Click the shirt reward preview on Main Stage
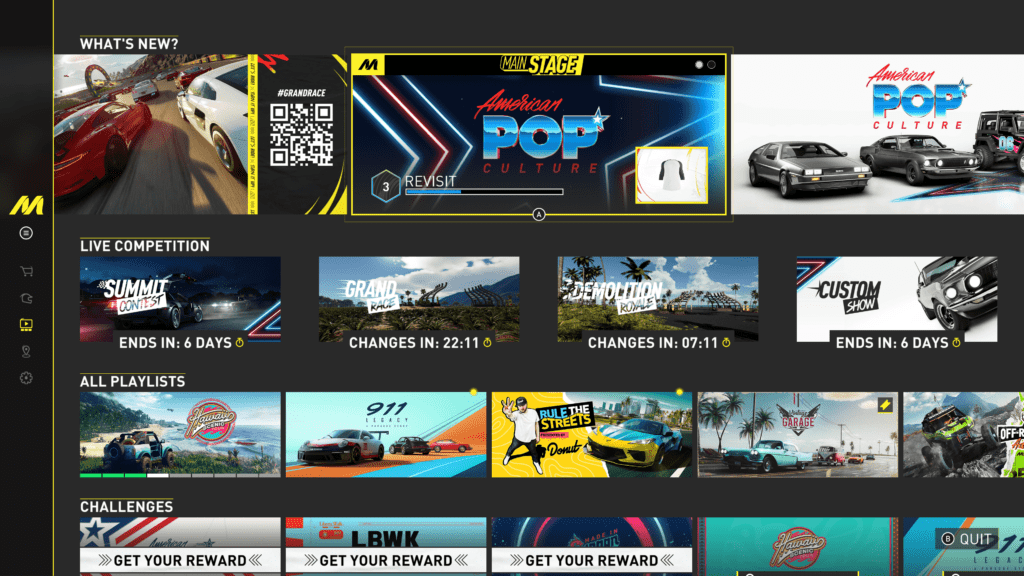The height and width of the screenshot is (576, 1024). tap(671, 175)
